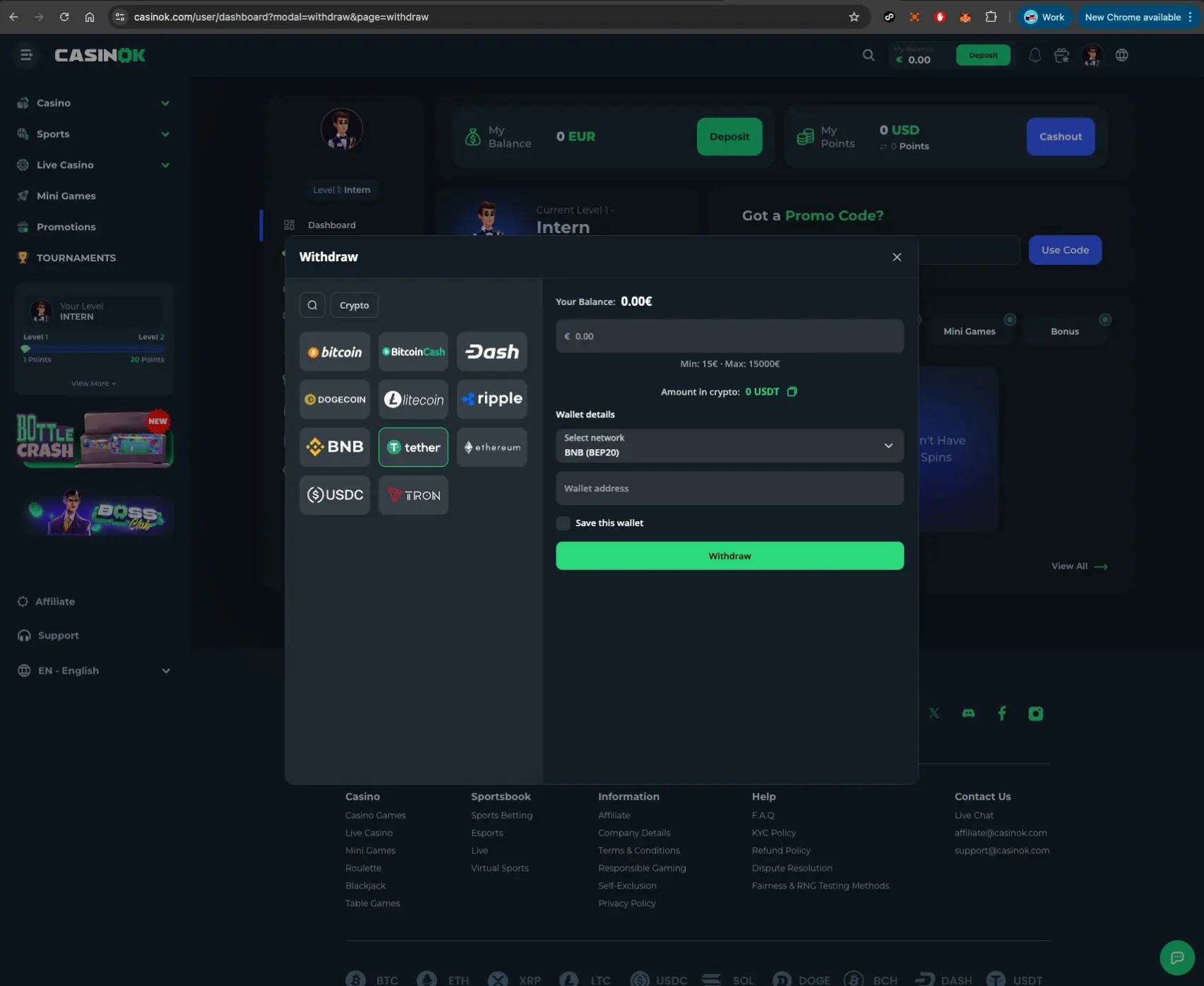Go to TOURNAMENTS in the sidebar

tap(76, 258)
